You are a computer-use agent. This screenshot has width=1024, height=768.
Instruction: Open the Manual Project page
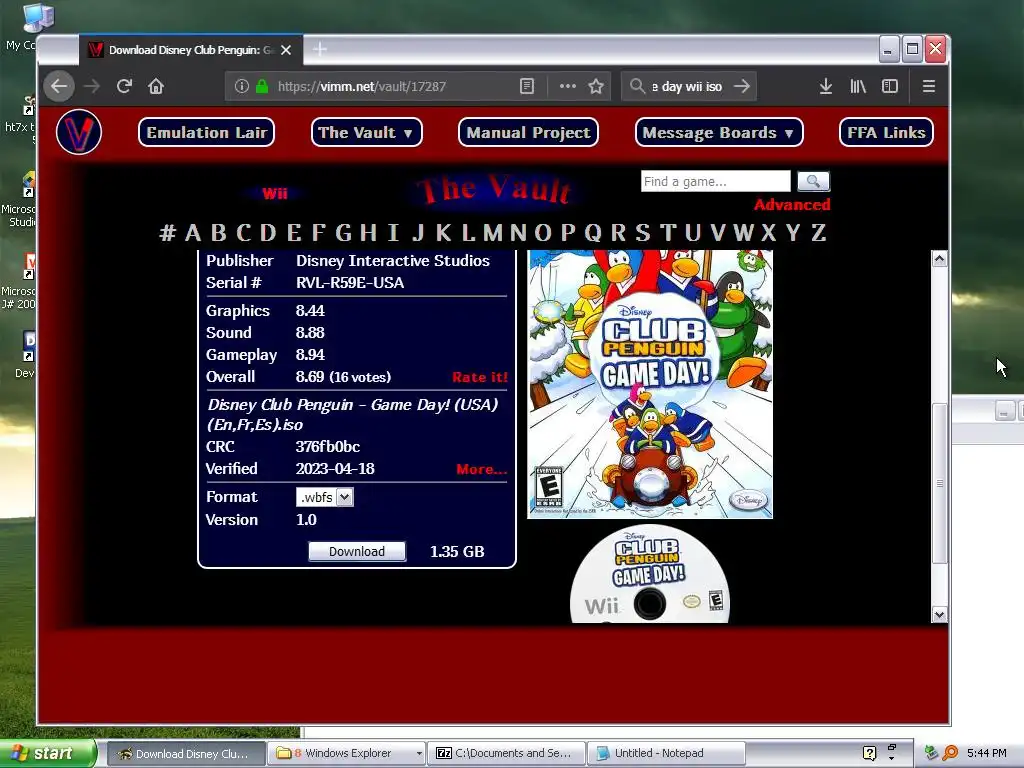[x=528, y=133]
